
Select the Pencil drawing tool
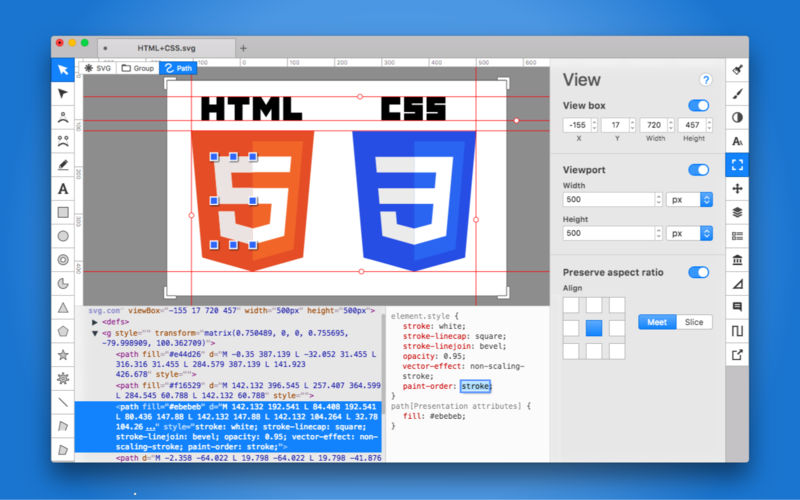coord(63,165)
